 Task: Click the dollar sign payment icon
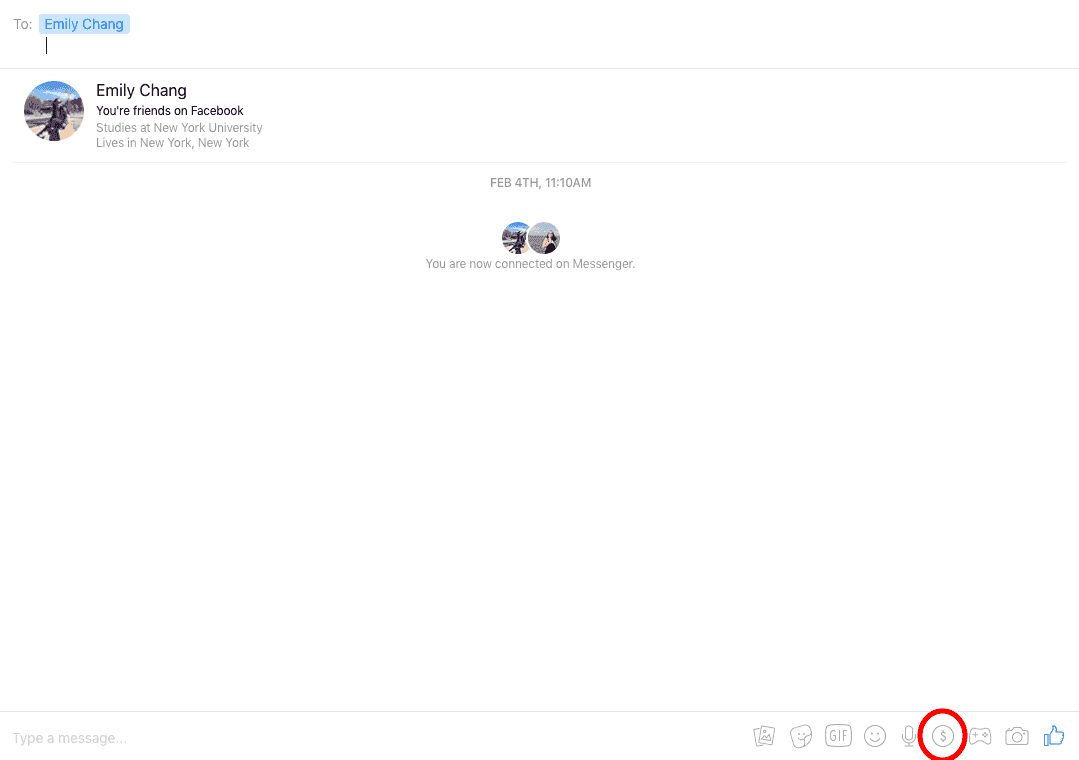point(942,737)
